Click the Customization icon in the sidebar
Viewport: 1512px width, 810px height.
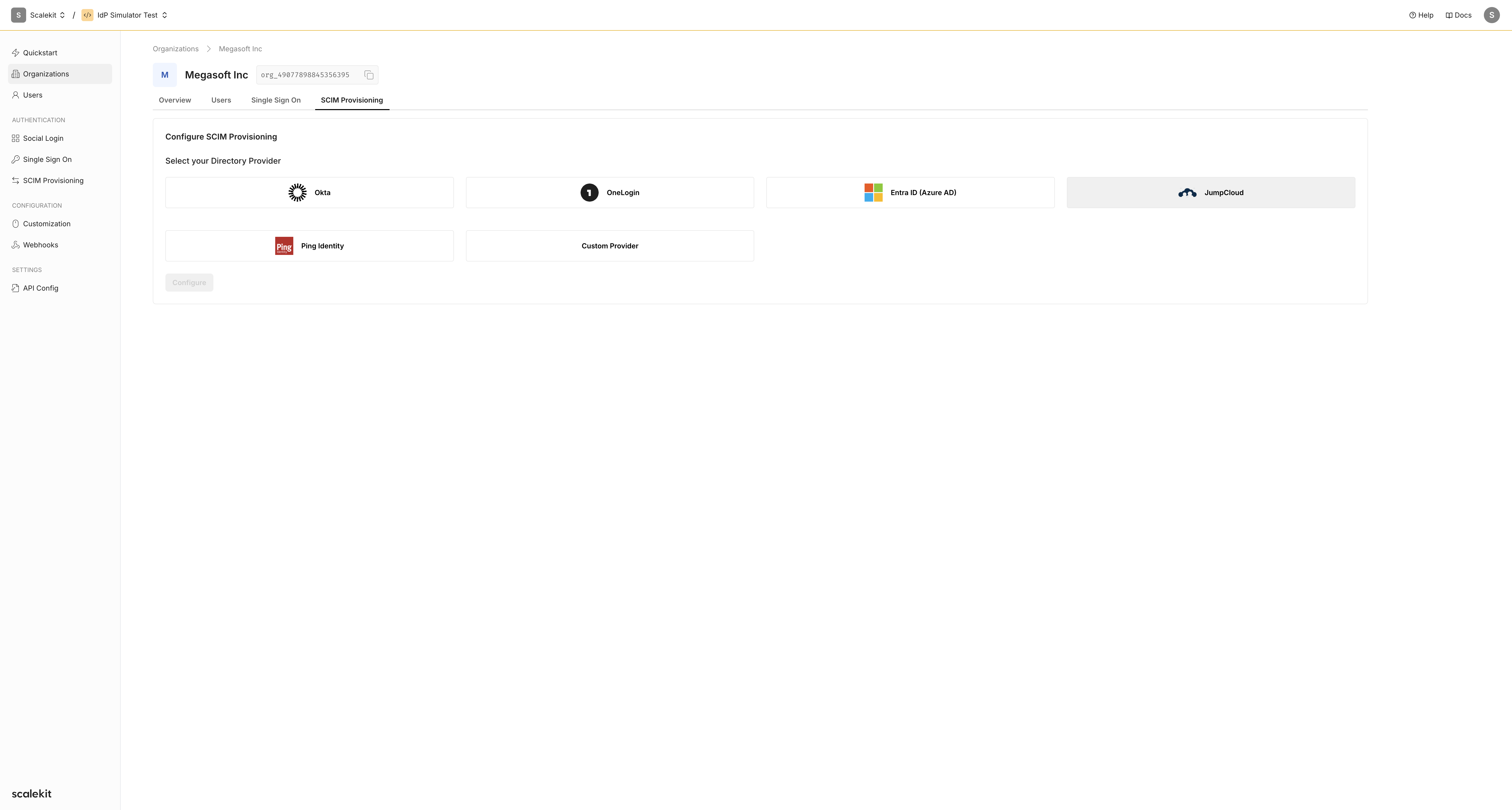click(x=16, y=224)
